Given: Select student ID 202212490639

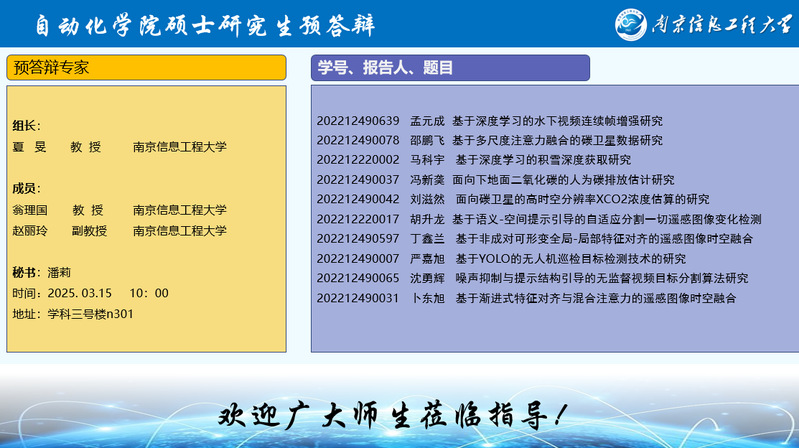Looking at the screenshot, I should [x=358, y=121].
